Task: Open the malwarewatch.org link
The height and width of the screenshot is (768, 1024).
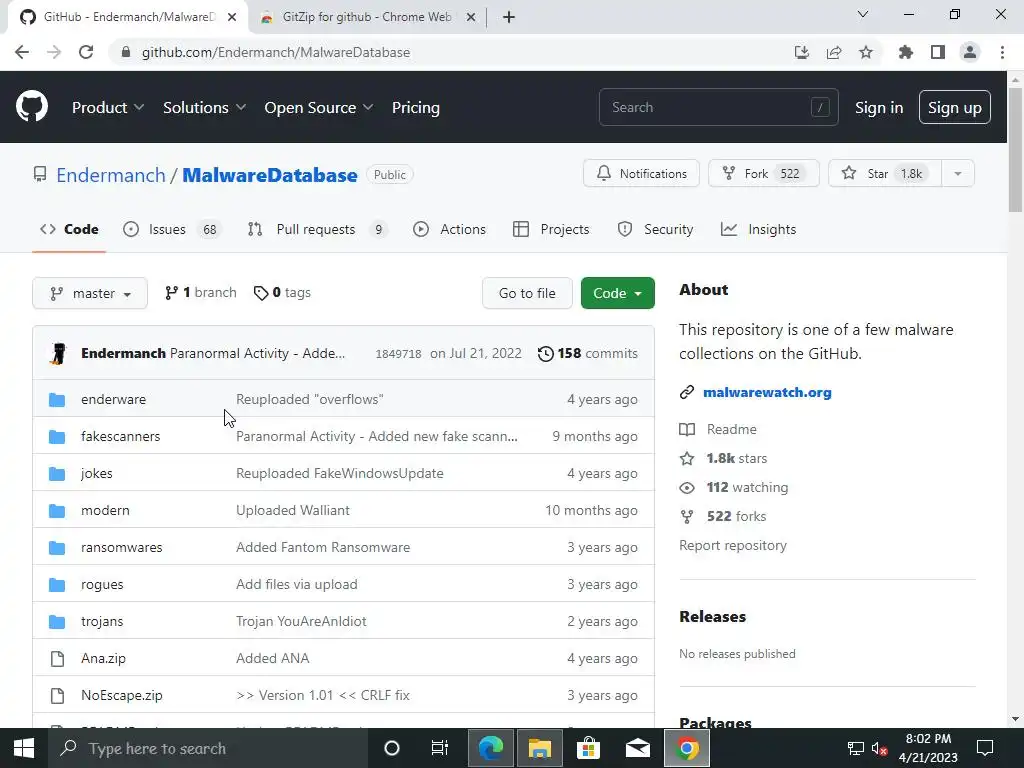Action: (x=767, y=392)
